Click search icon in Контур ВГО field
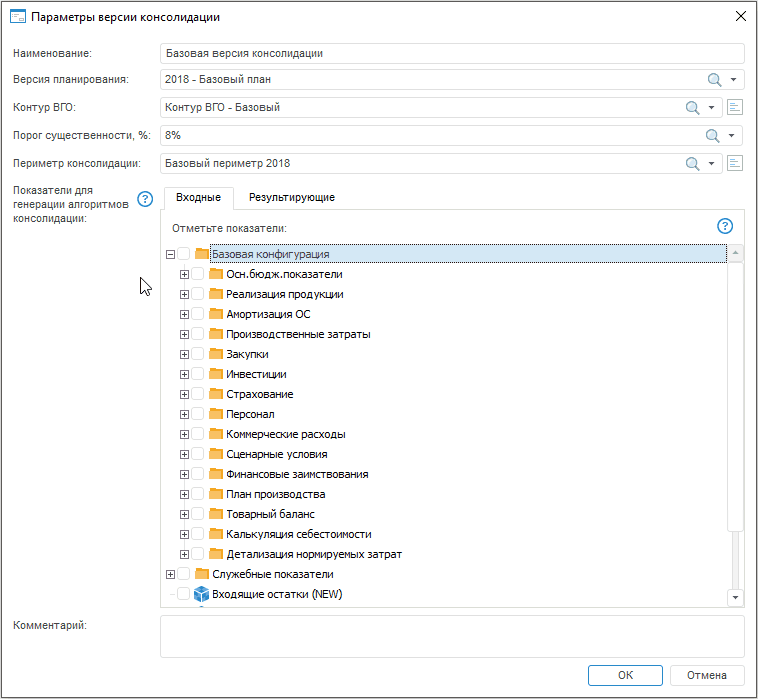Viewport: 758px width, 699px height. (x=692, y=108)
